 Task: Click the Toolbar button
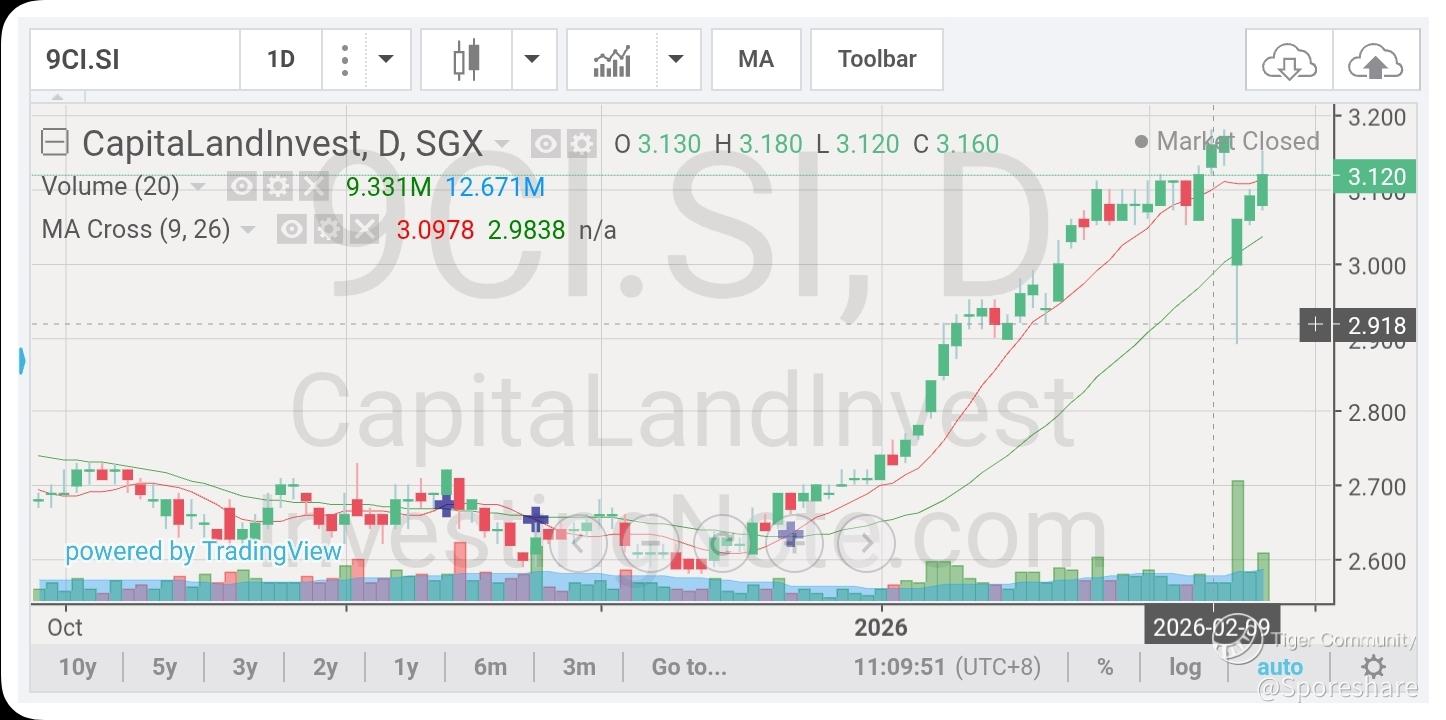pyautogui.click(x=877, y=60)
